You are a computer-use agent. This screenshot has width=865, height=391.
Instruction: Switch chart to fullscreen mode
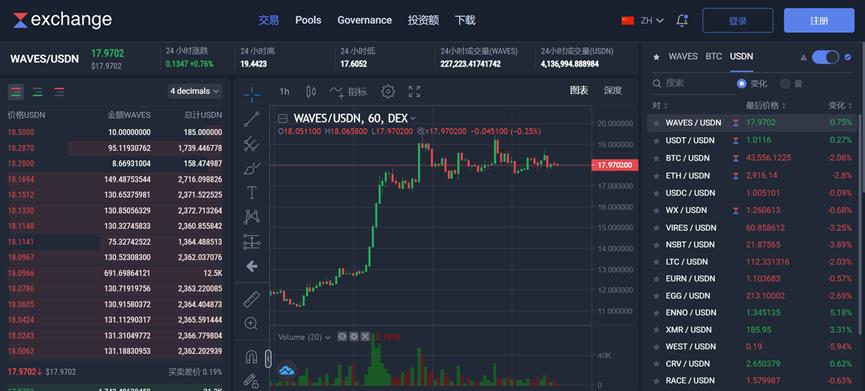(414, 92)
